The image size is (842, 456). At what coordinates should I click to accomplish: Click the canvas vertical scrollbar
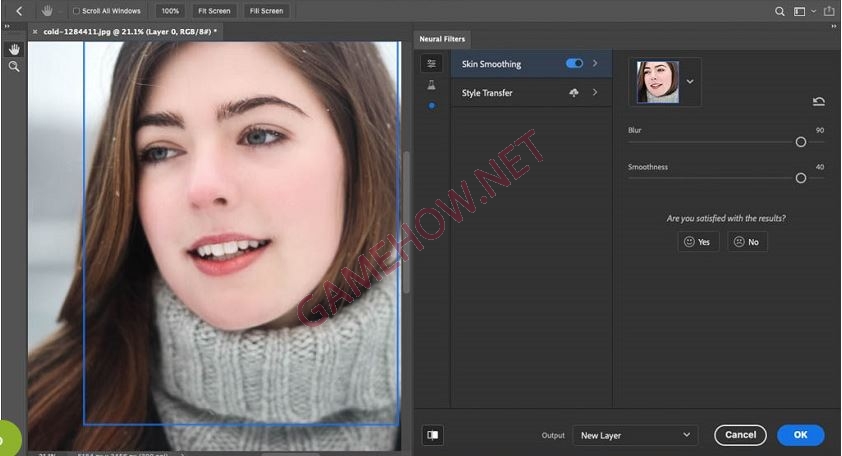407,222
